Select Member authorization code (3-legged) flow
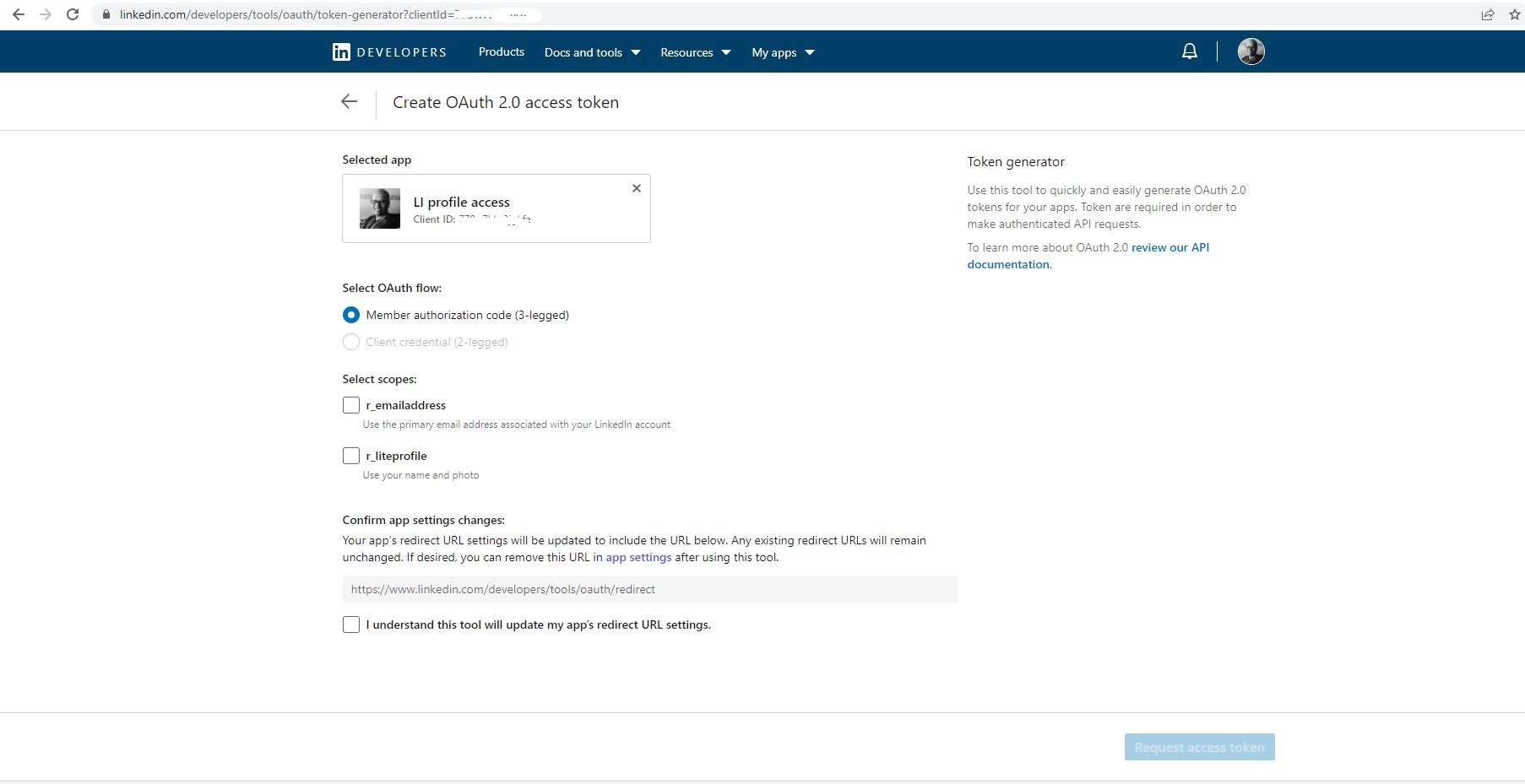The image size is (1525, 784). (351, 315)
